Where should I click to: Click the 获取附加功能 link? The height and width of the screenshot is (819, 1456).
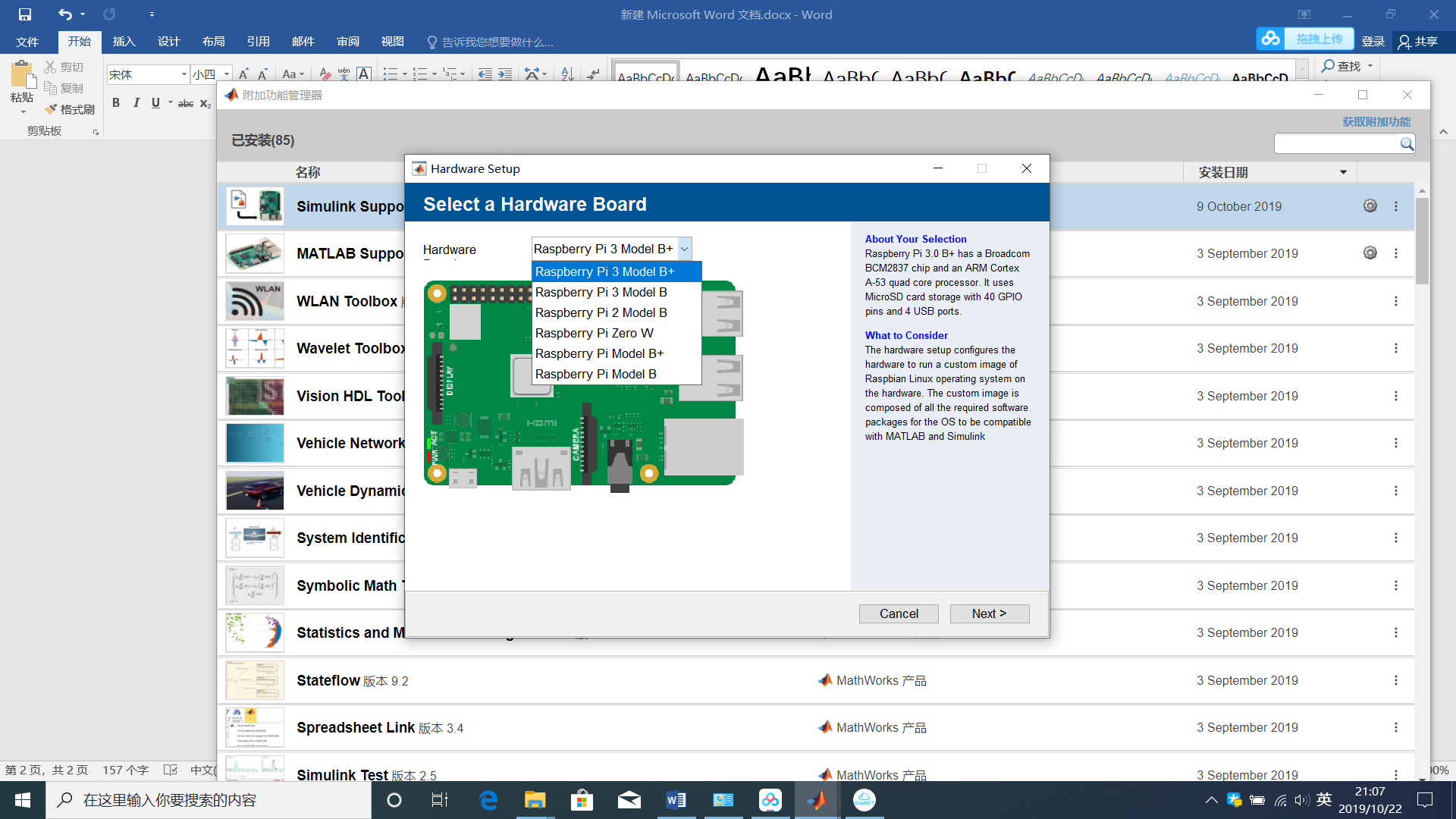pos(1376,121)
